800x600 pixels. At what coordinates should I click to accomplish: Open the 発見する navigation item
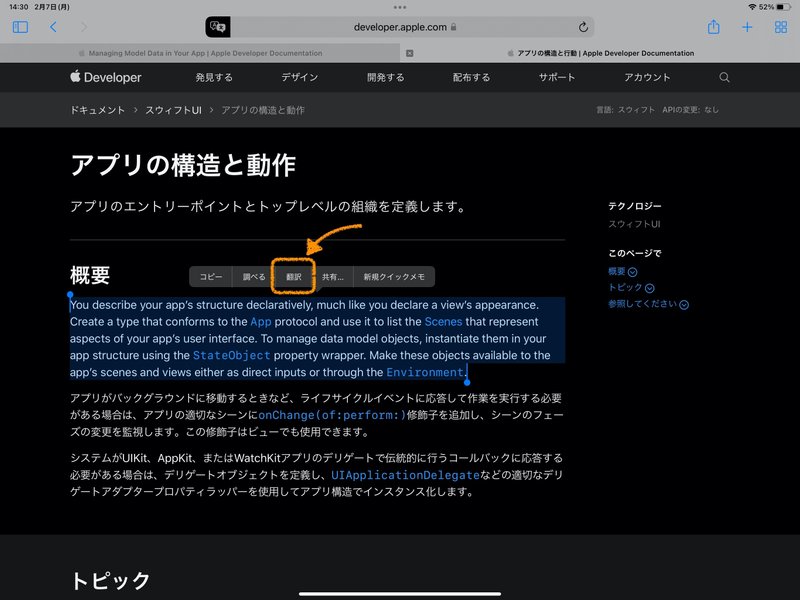pyautogui.click(x=214, y=78)
